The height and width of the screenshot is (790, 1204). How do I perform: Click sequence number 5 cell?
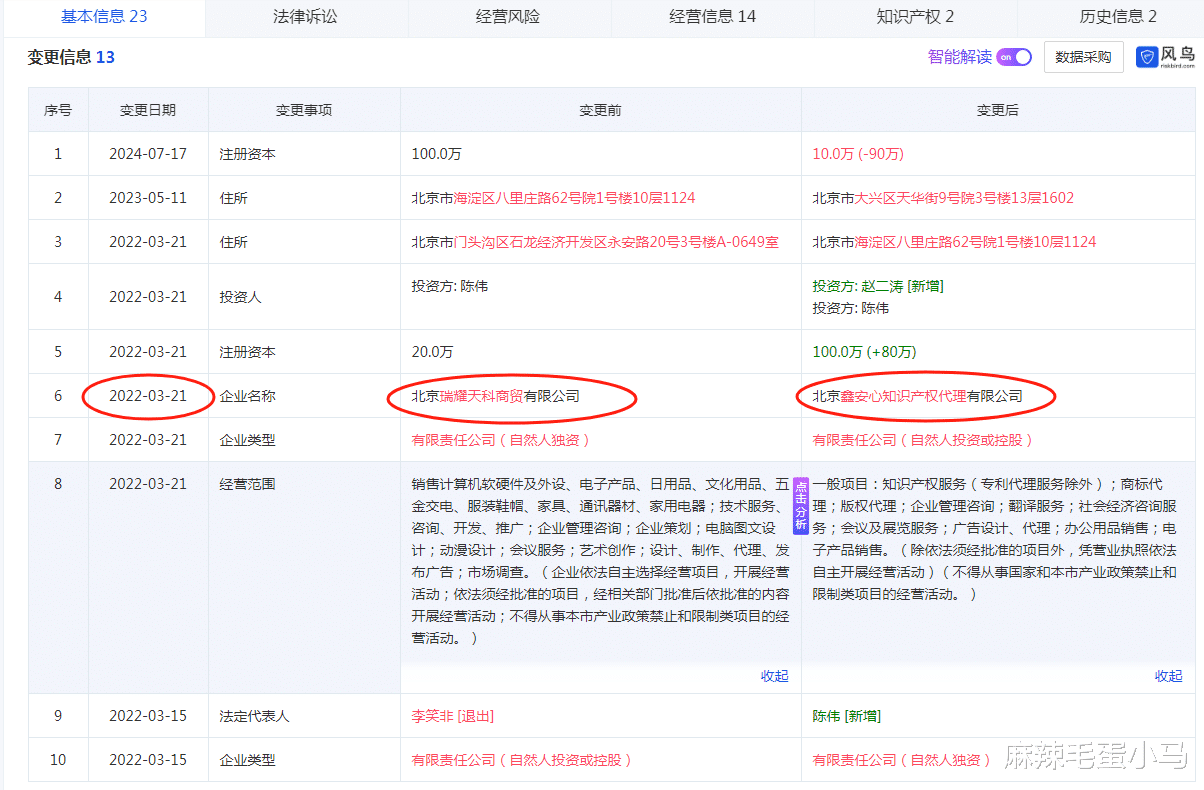58,352
